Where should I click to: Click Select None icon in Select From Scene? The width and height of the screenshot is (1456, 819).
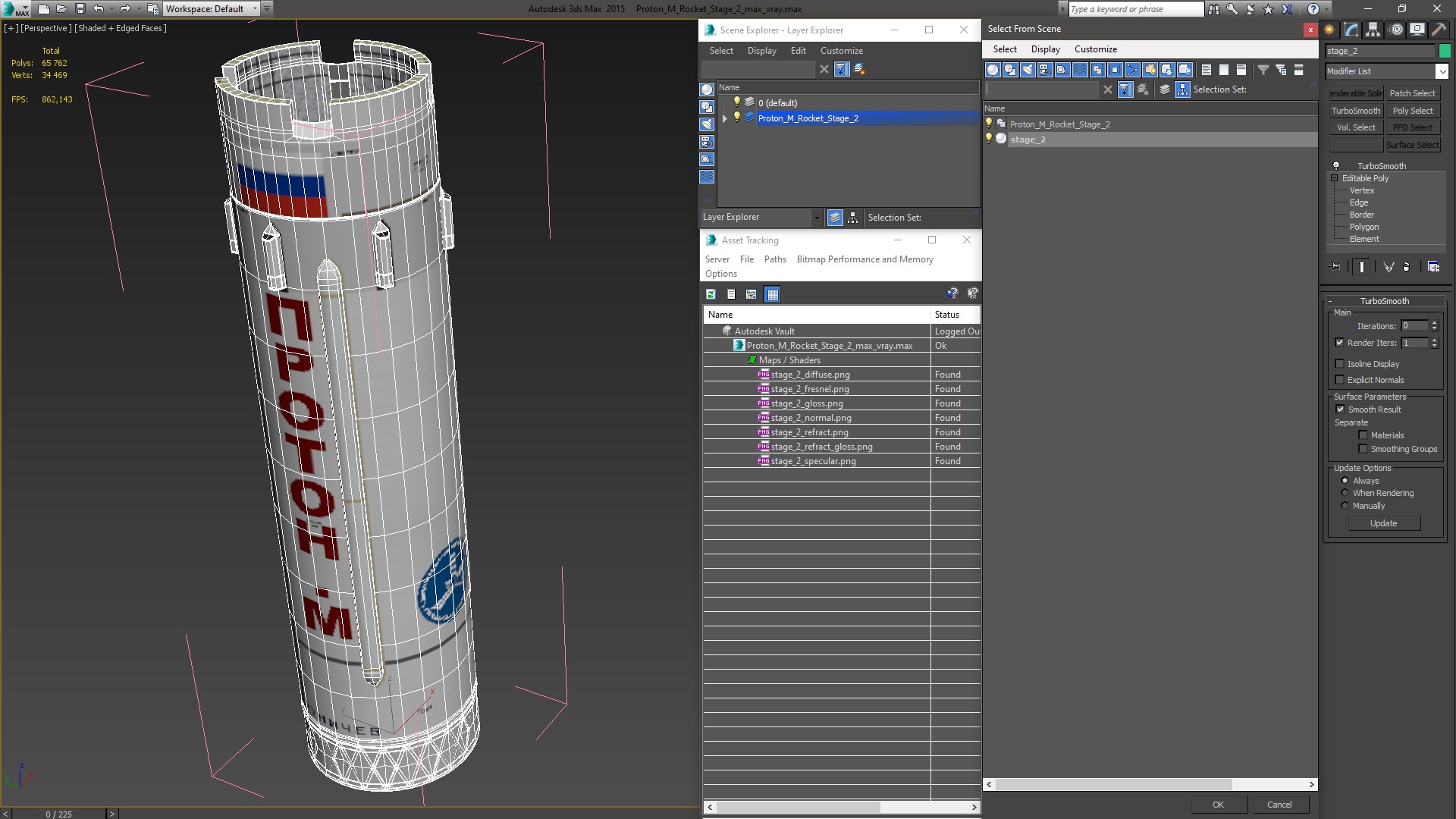(1224, 70)
